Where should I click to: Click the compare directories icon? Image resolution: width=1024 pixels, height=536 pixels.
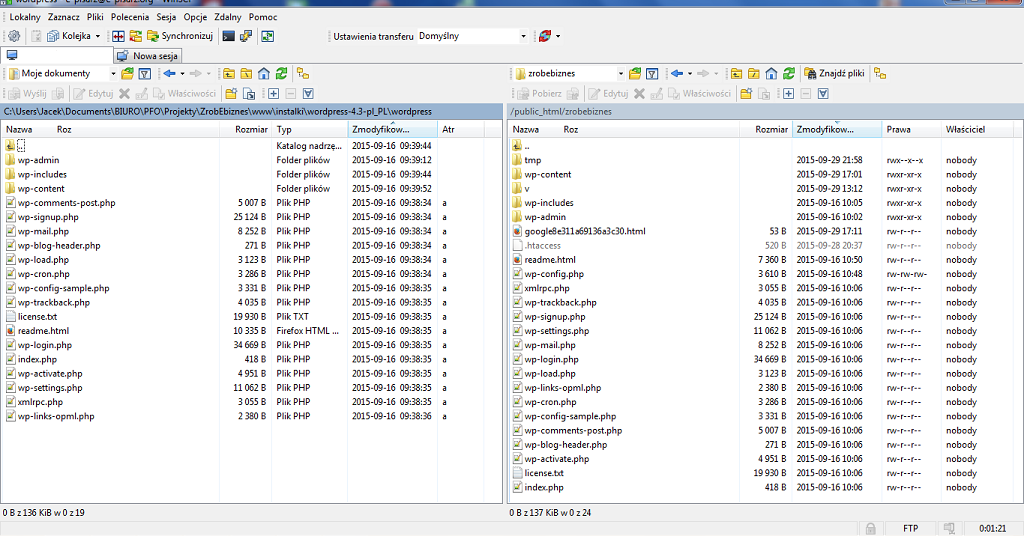pos(118,36)
